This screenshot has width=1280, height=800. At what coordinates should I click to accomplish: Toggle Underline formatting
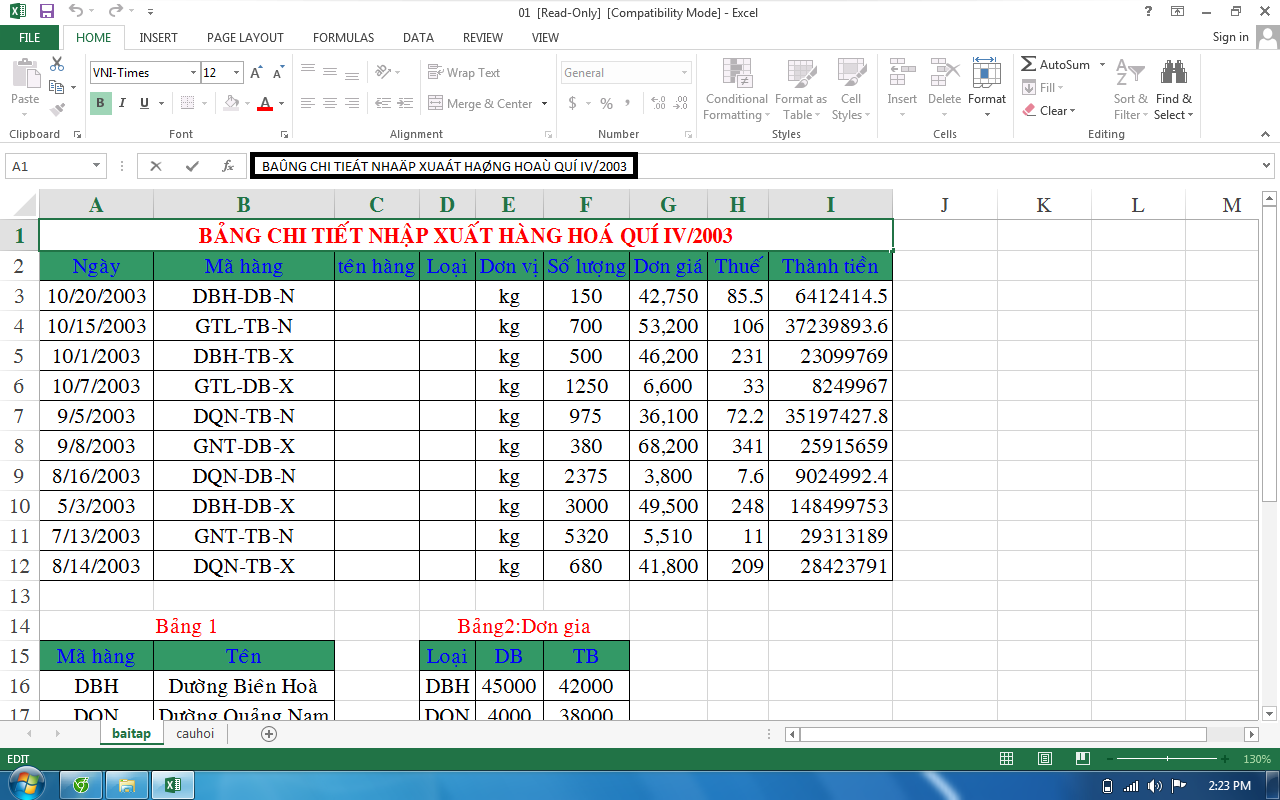click(x=144, y=103)
